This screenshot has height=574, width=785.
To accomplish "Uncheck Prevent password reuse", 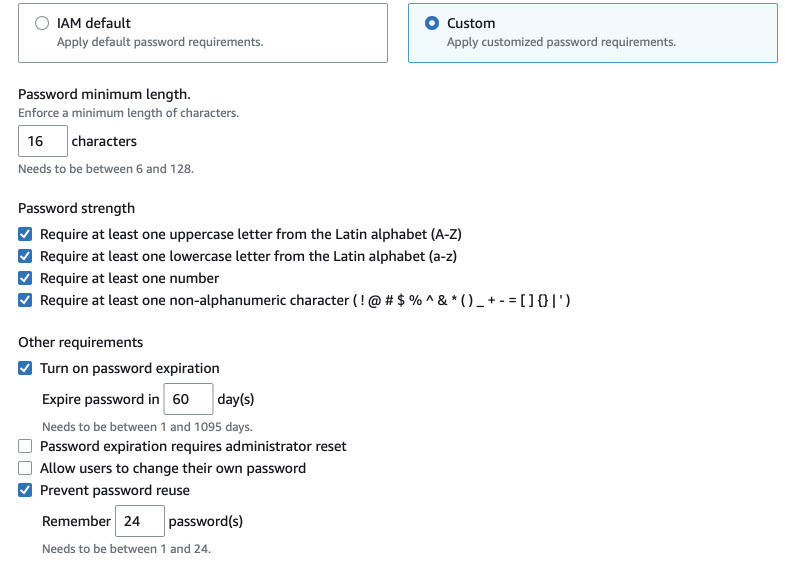I will (x=25, y=490).
